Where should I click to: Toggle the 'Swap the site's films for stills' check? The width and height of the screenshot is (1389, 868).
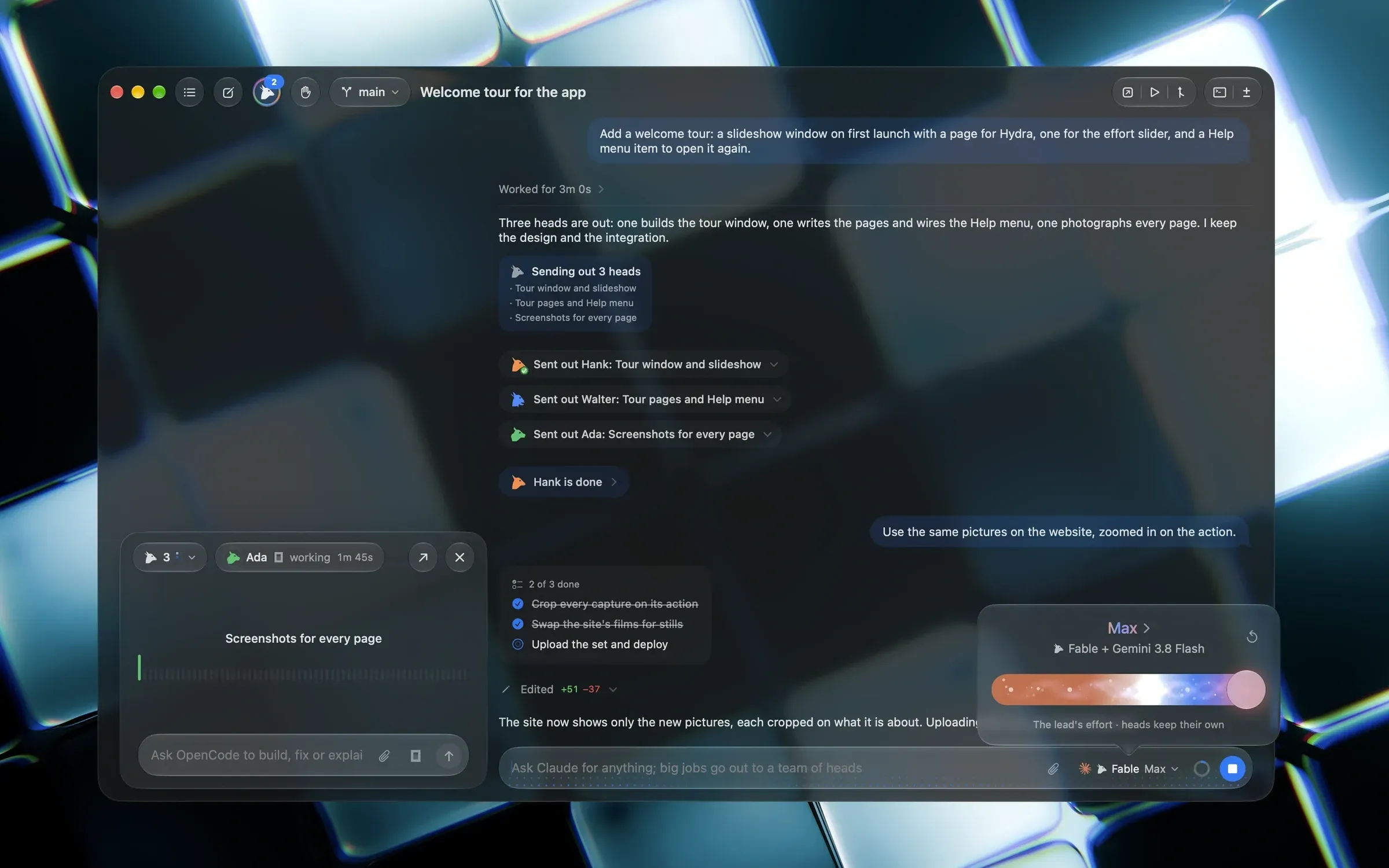tap(518, 624)
